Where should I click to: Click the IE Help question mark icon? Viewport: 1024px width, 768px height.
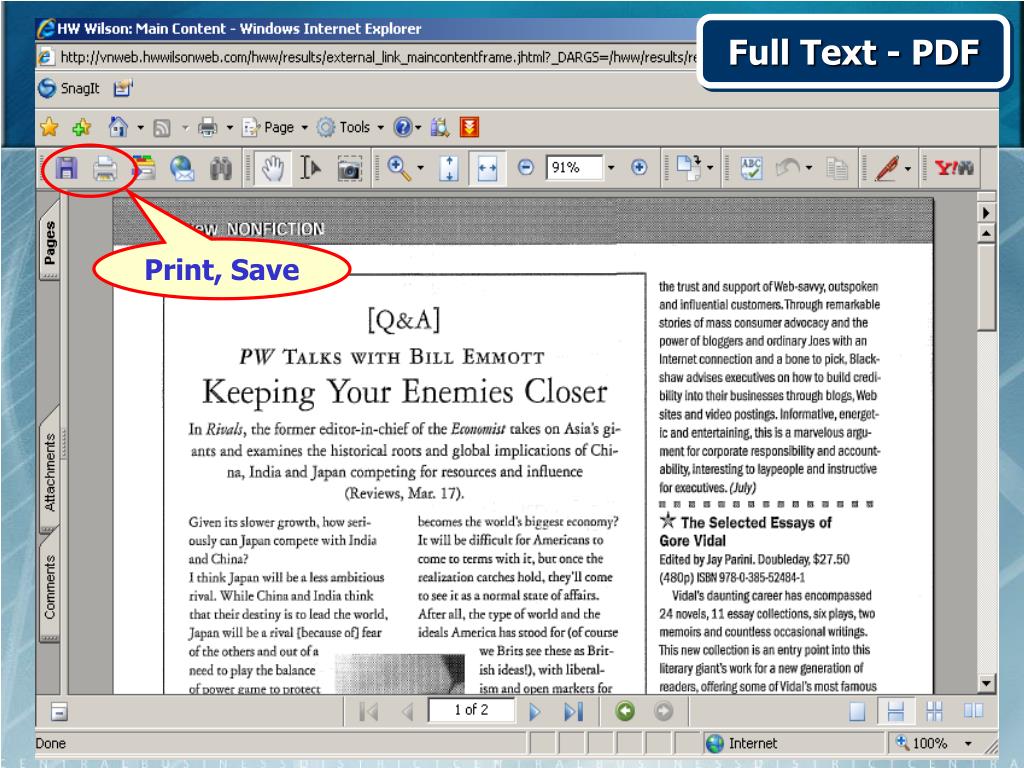click(402, 127)
